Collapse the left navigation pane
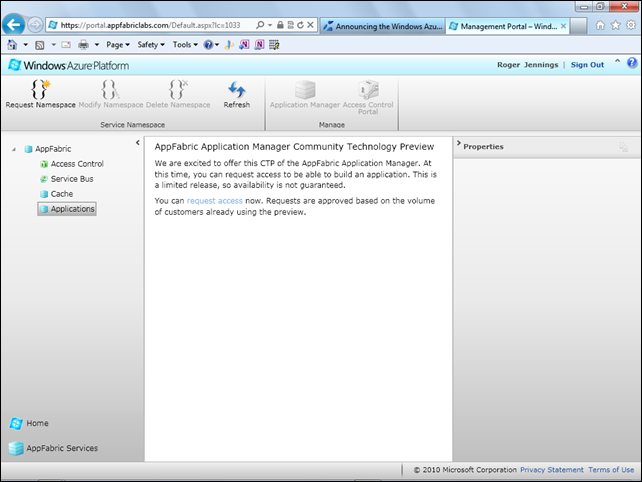The width and height of the screenshot is (642, 482). [x=138, y=143]
